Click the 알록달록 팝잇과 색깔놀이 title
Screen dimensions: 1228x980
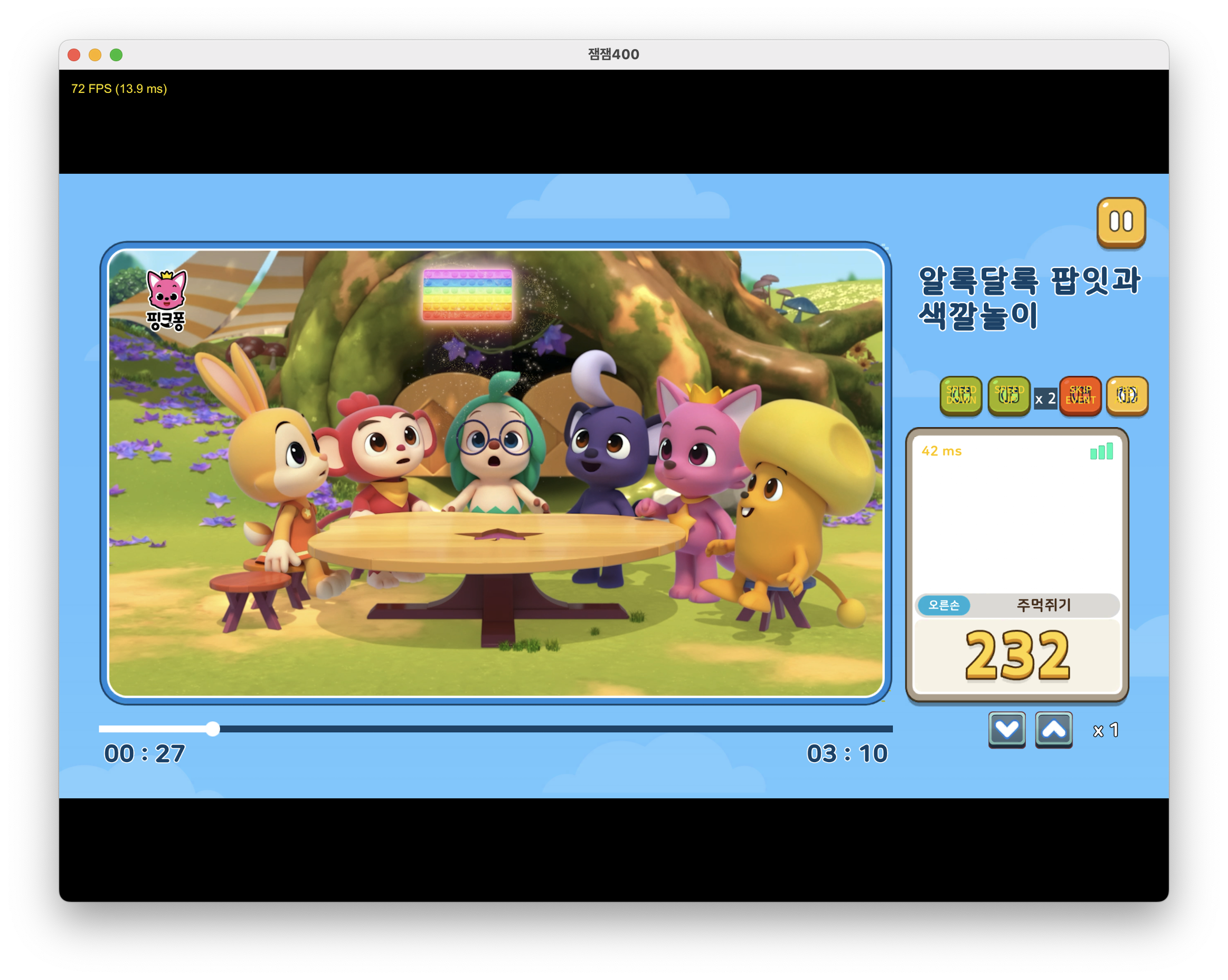coord(1028,297)
